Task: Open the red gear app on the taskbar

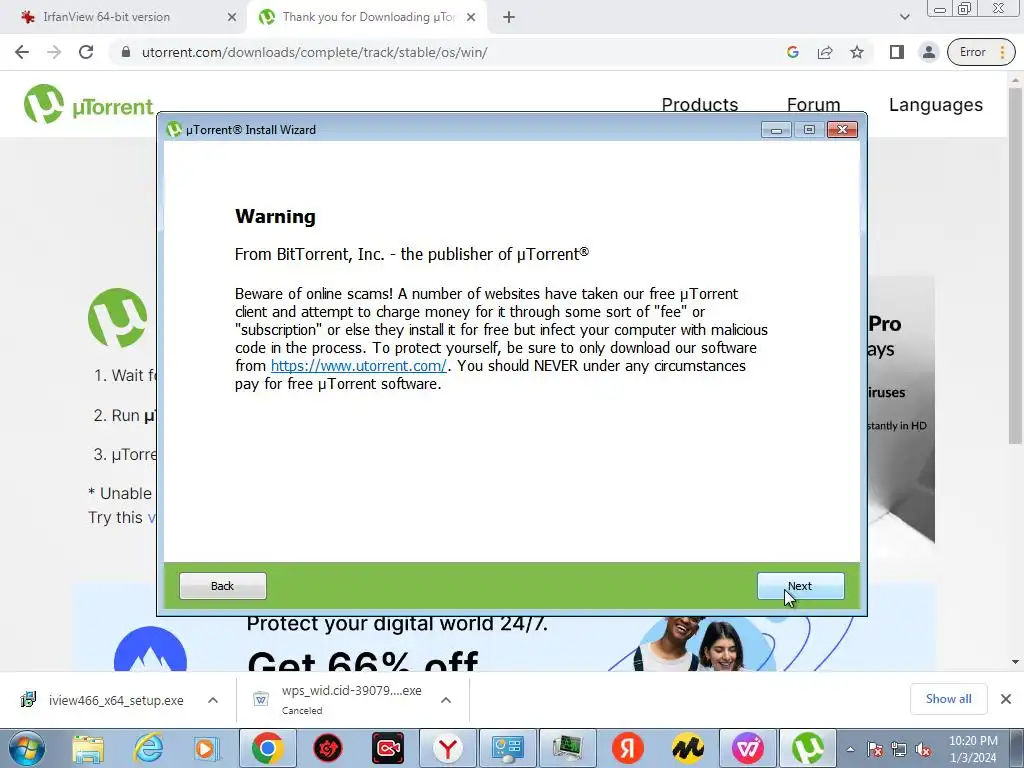Action: [x=328, y=748]
